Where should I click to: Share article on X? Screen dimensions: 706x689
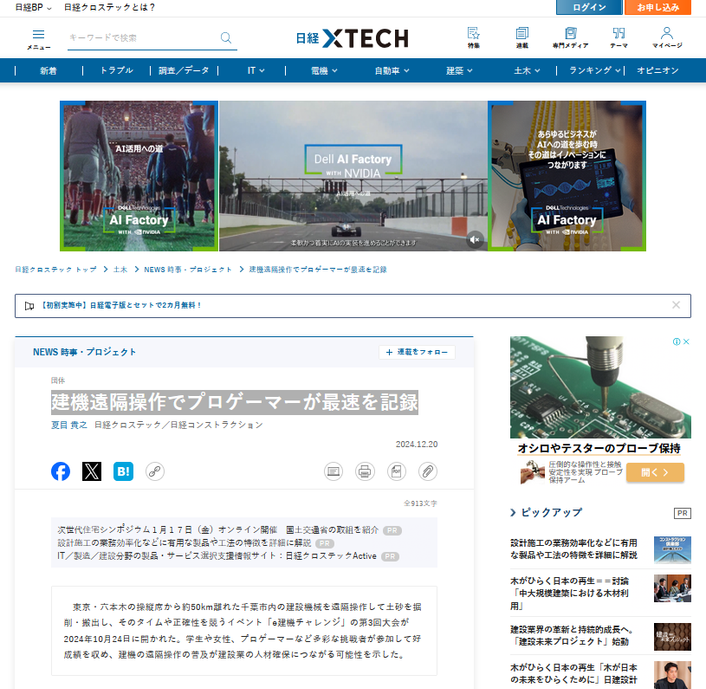pyautogui.click(x=92, y=471)
